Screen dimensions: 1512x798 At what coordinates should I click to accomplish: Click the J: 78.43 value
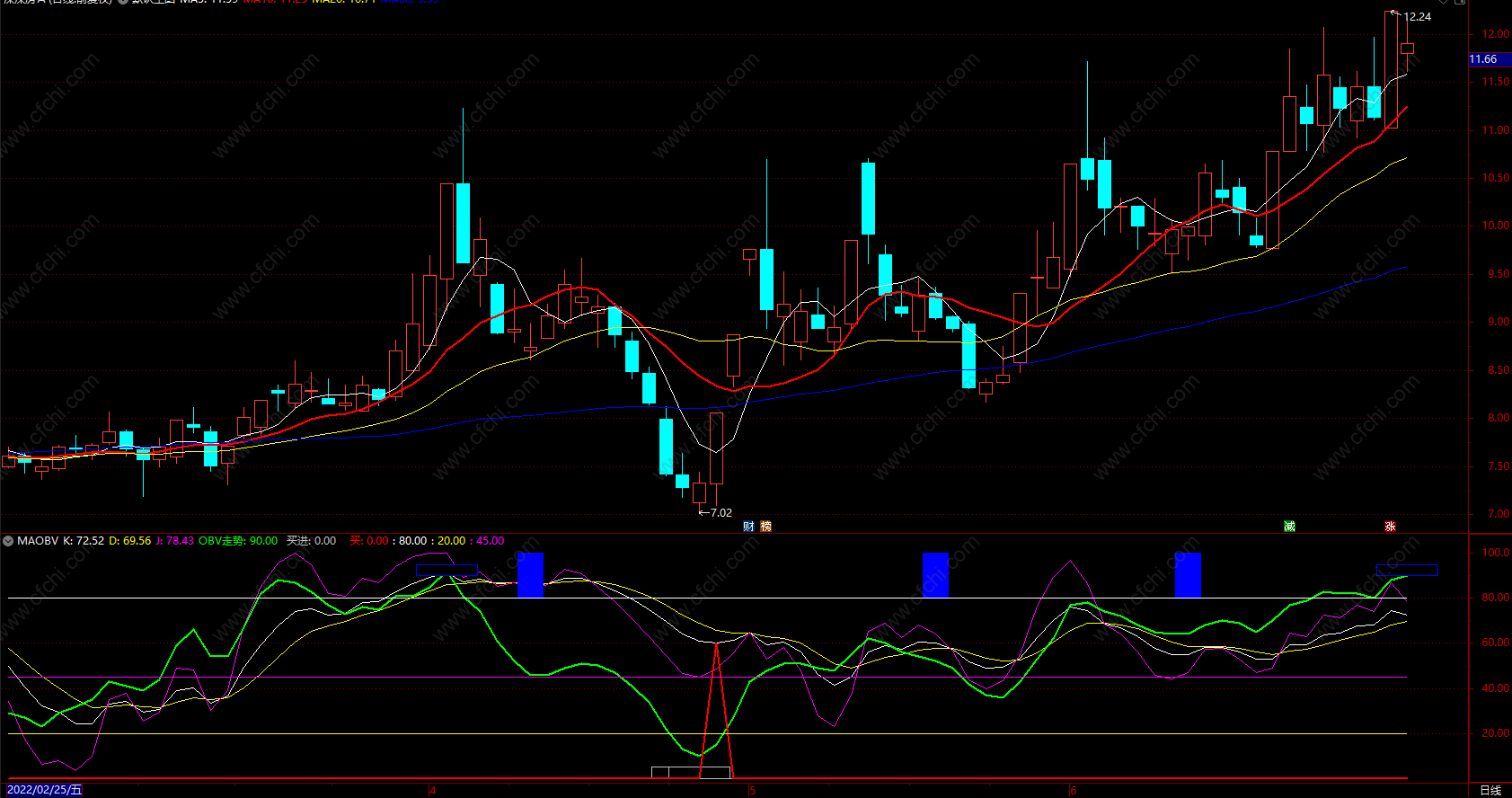click(175, 541)
